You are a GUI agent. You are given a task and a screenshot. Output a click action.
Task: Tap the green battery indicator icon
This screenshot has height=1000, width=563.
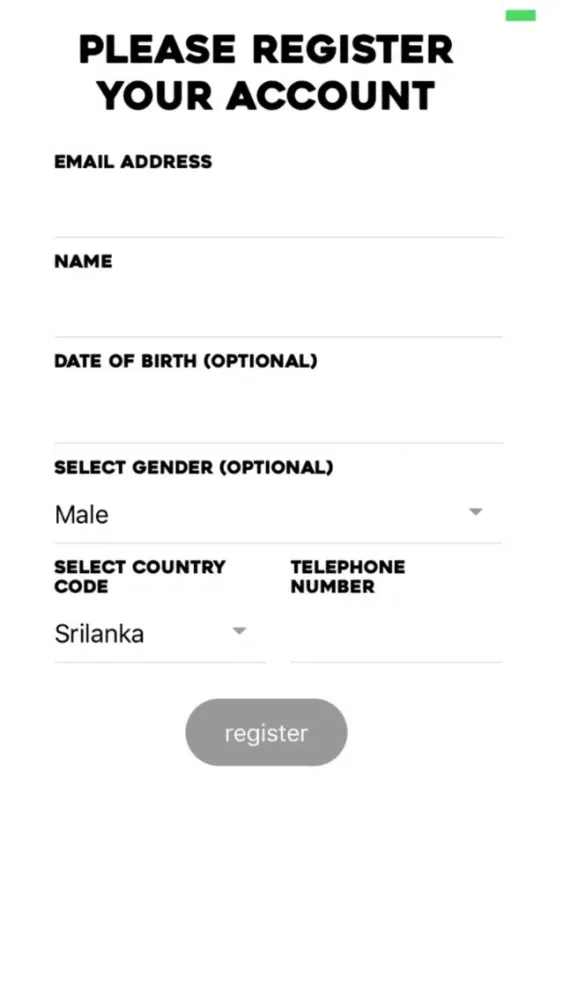click(x=520, y=16)
